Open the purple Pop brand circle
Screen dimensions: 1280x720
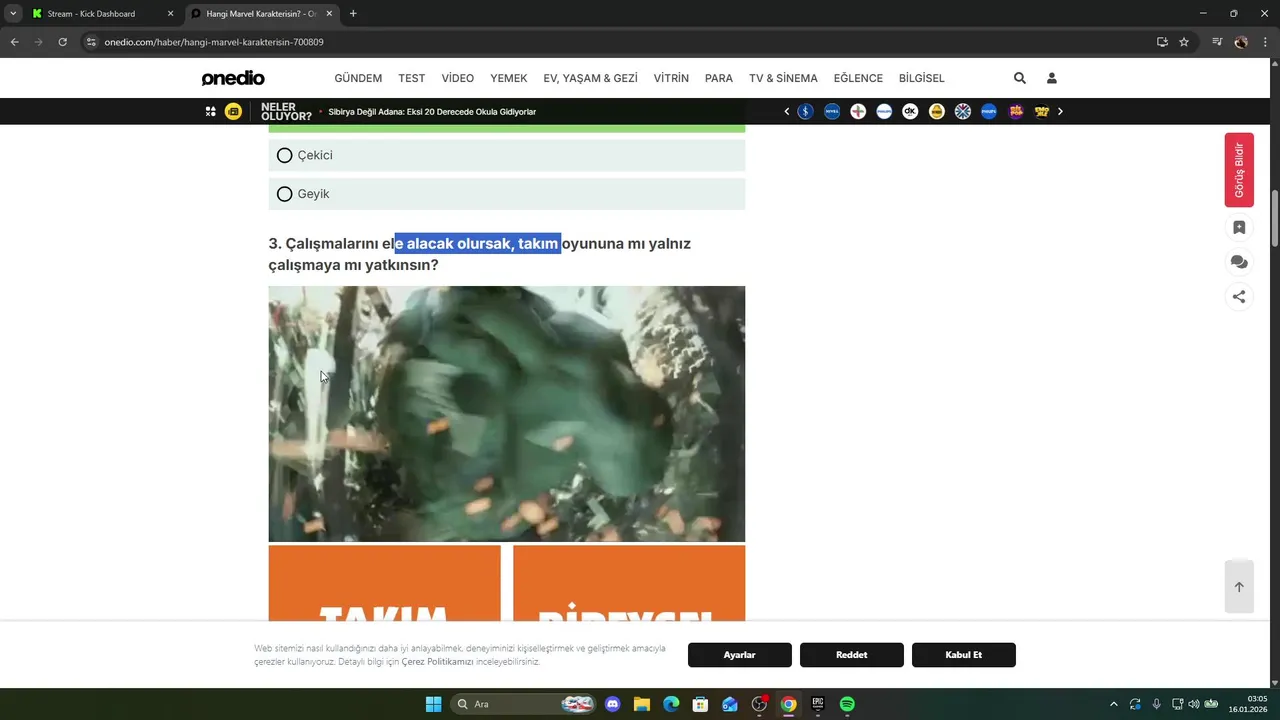pyautogui.click(x=1015, y=111)
